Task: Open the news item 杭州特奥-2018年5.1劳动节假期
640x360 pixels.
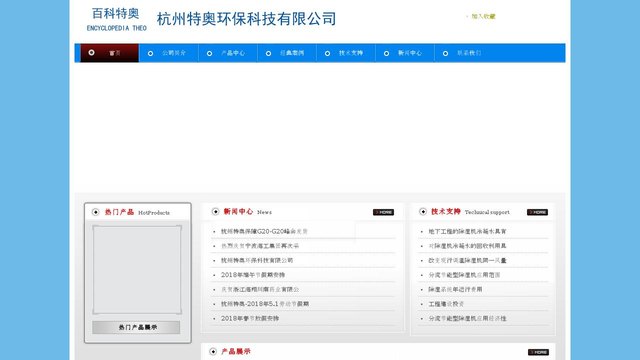Action: (264, 304)
